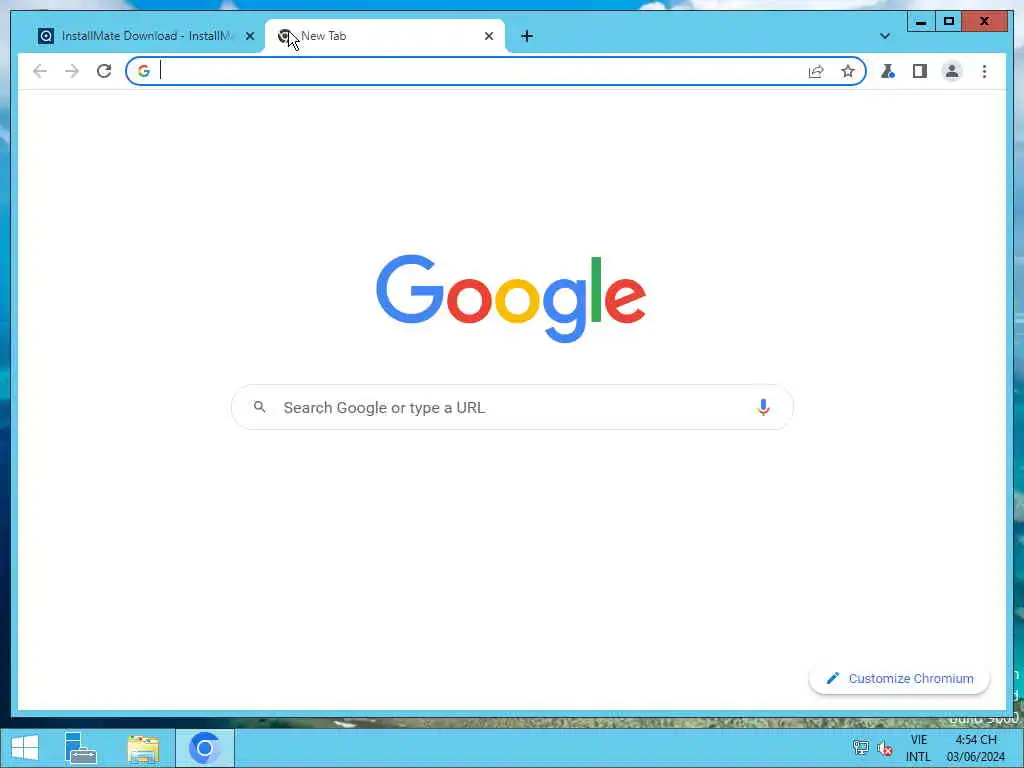1024x768 pixels.
Task: Open the profile avatar menu
Action: (x=952, y=71)
